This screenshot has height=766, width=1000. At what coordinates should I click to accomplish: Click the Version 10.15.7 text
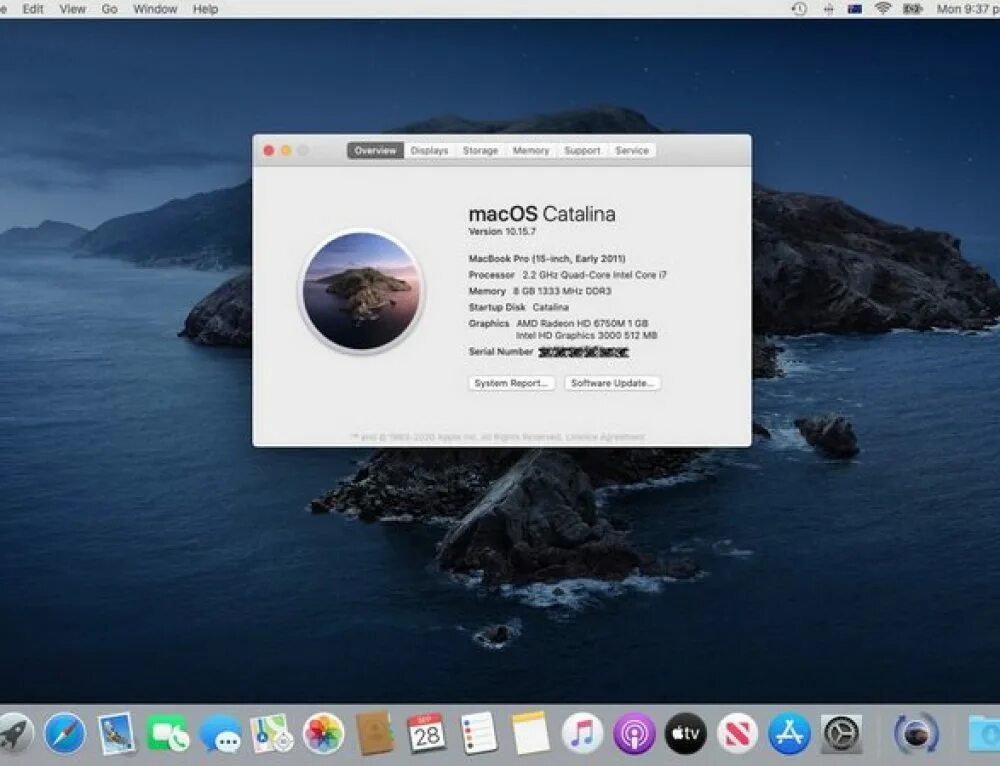tap(502, 232)
